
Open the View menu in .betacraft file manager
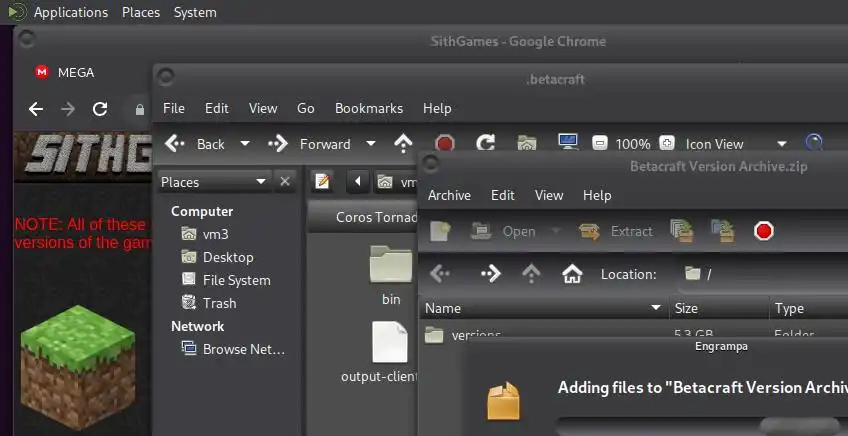coord(263,108)
